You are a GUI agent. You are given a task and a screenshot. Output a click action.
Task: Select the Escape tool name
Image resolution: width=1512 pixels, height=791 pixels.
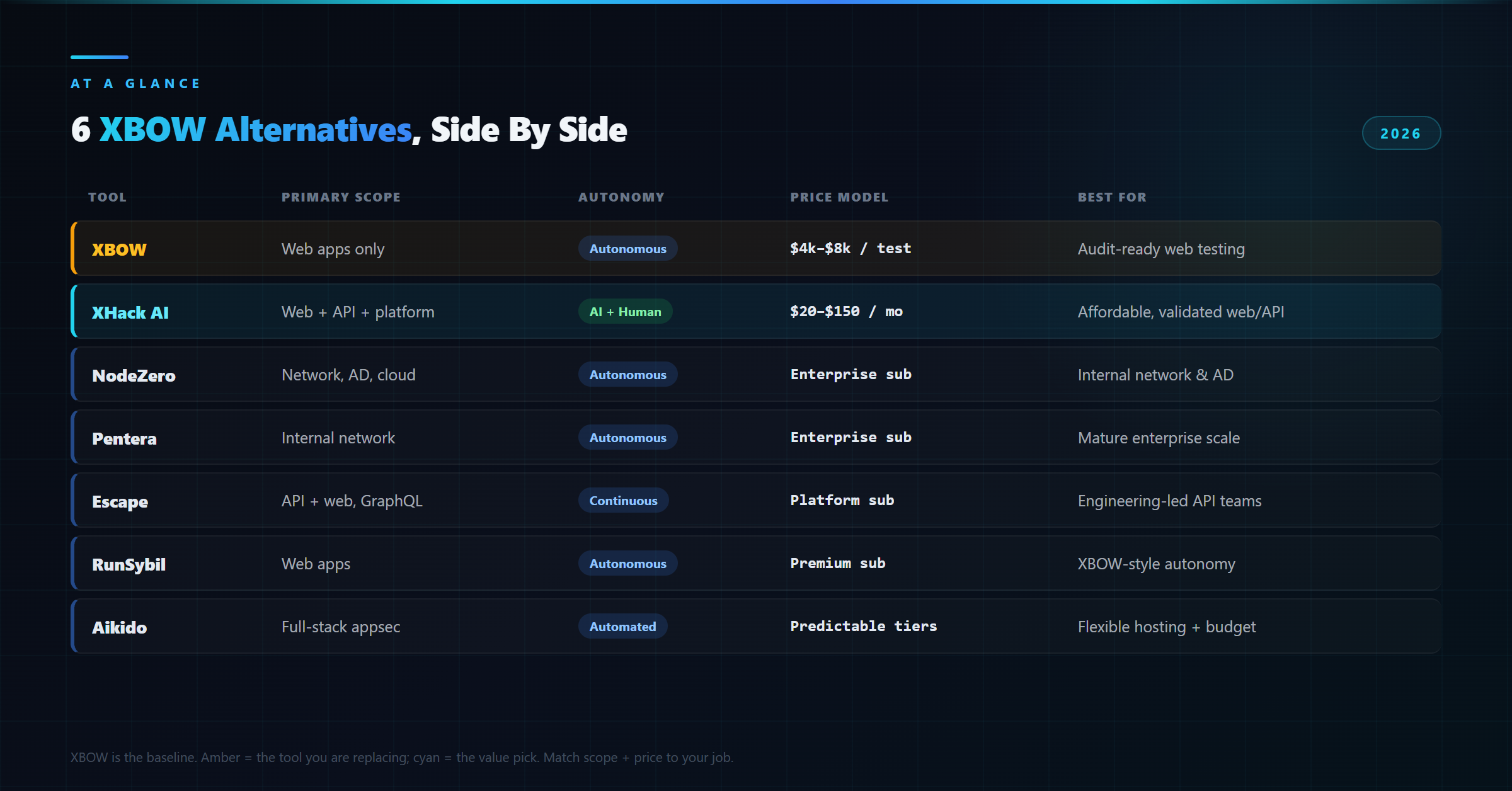pos(120,502)
